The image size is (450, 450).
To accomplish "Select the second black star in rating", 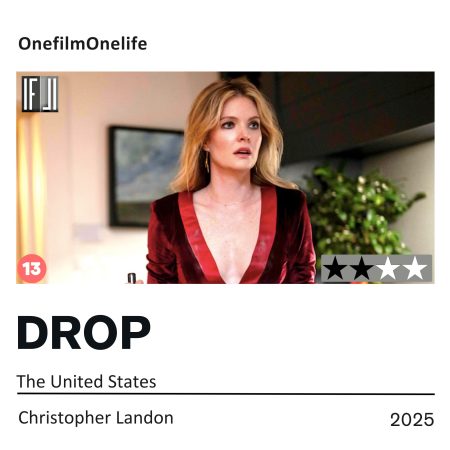I will coord(362,268).
